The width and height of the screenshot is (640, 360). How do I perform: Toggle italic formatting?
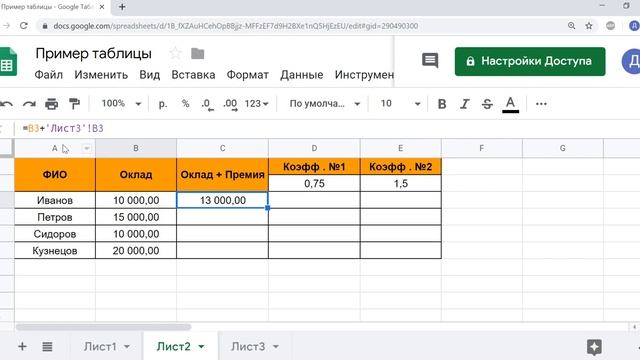click(464, 104)
